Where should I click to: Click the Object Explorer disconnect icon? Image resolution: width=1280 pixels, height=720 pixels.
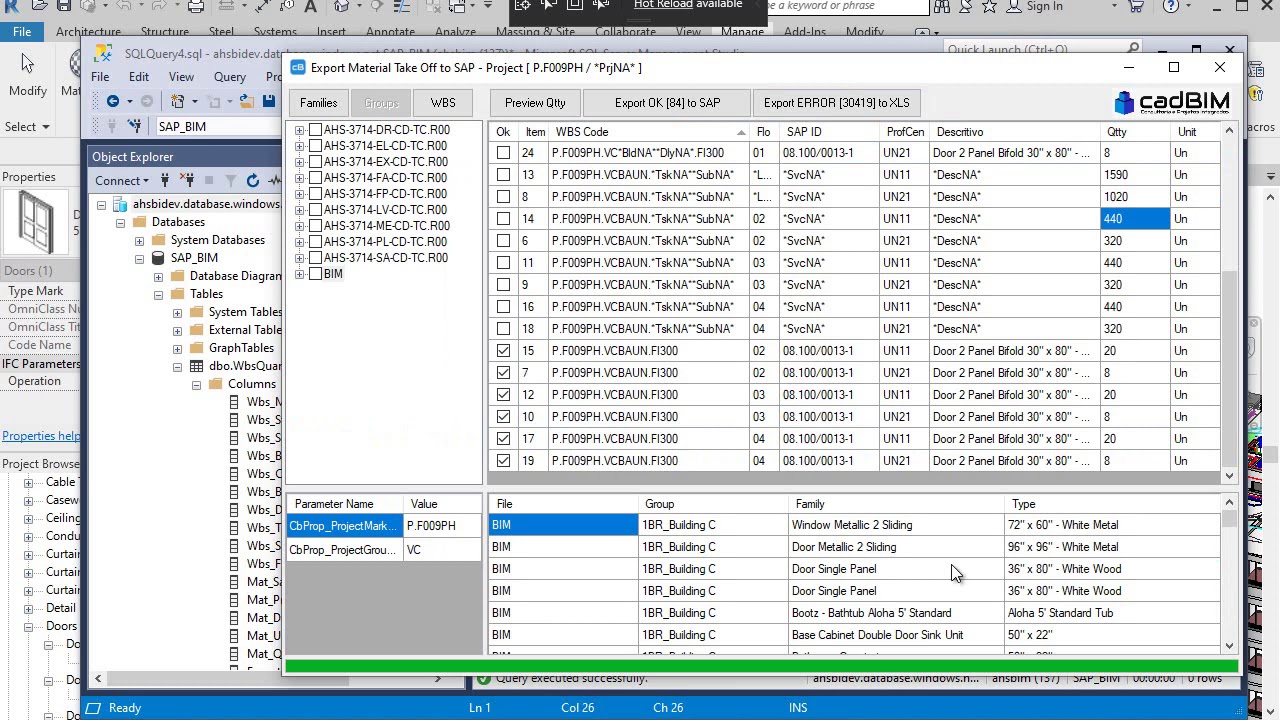(x=187, y=180)
